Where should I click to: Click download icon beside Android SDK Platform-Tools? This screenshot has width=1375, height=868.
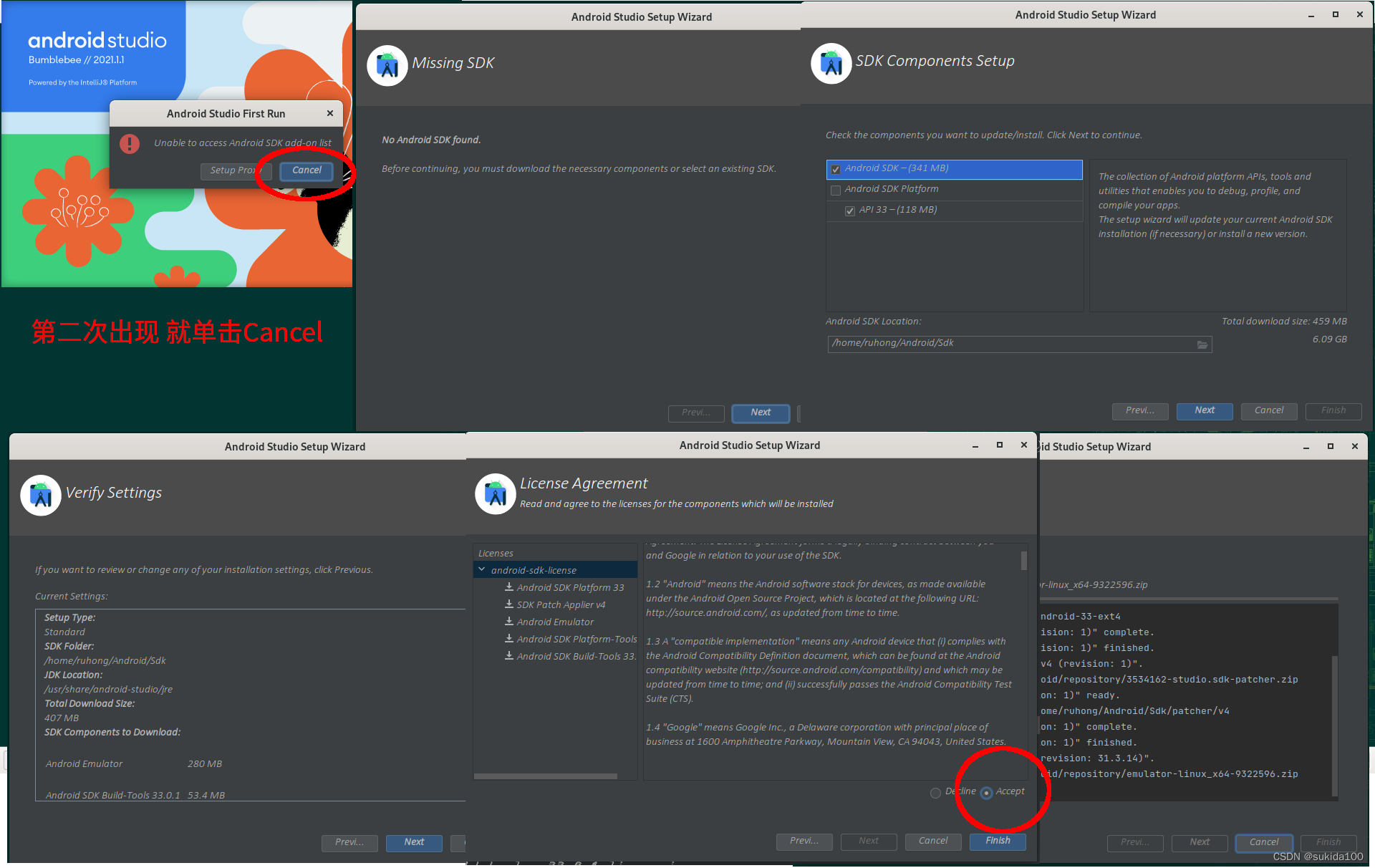pos(509,639)
